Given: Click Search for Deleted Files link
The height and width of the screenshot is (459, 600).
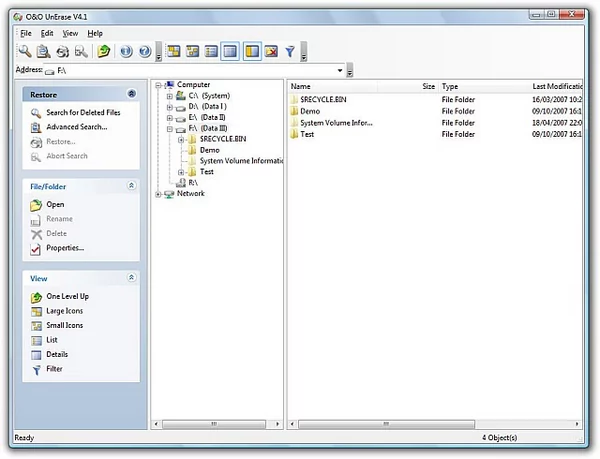Looking at the screenshot, I should click(x=83, y=112).
